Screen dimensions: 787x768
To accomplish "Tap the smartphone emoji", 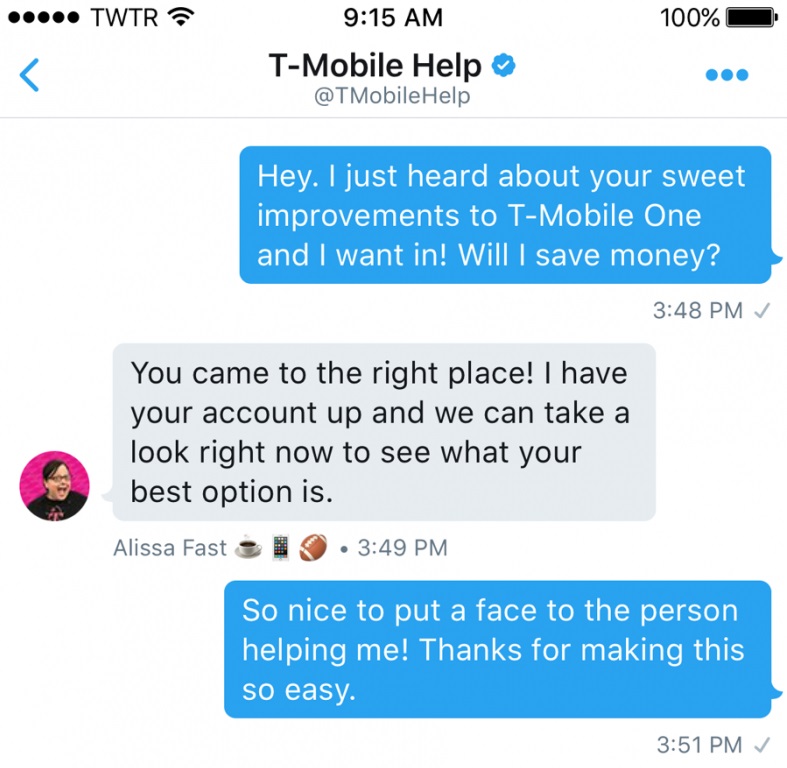I will pos(281,548).
